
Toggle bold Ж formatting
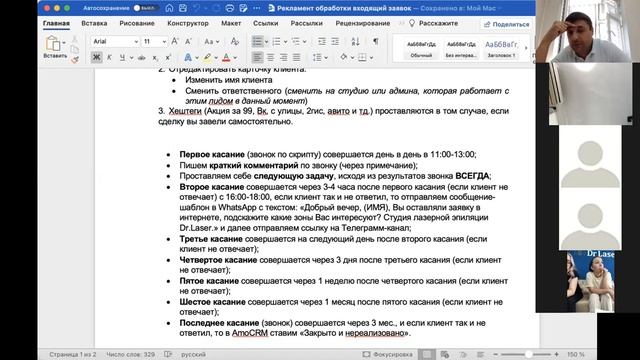click(x=96, y=57)
